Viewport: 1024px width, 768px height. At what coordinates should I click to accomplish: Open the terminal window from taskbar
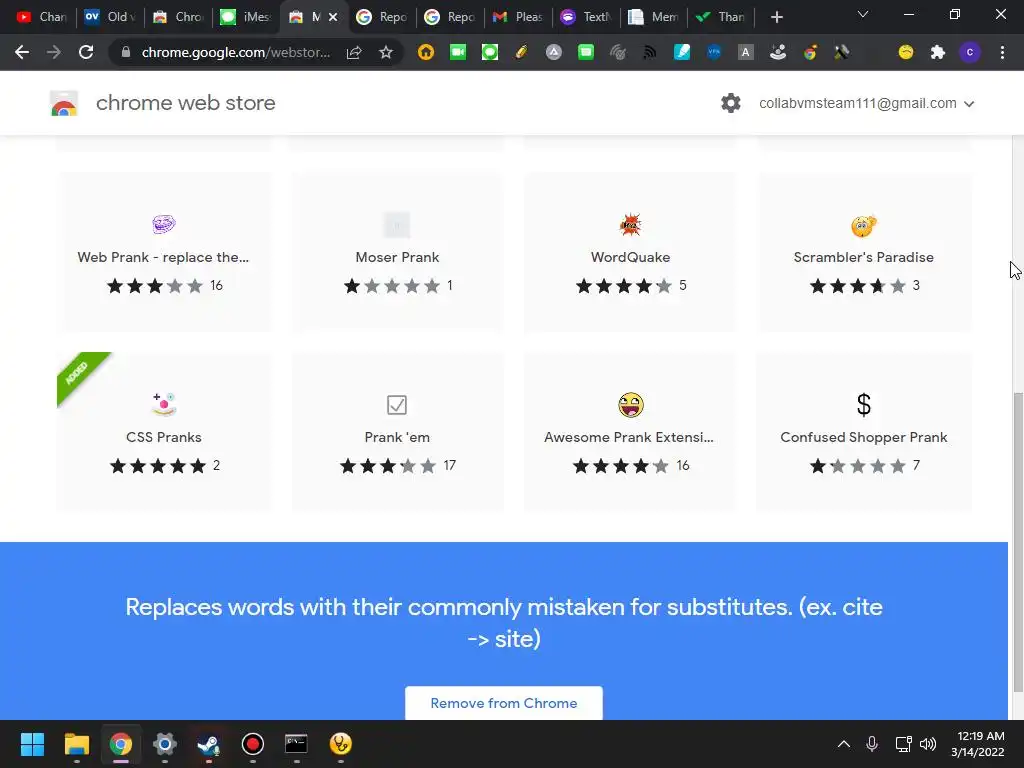coord(296,744)
